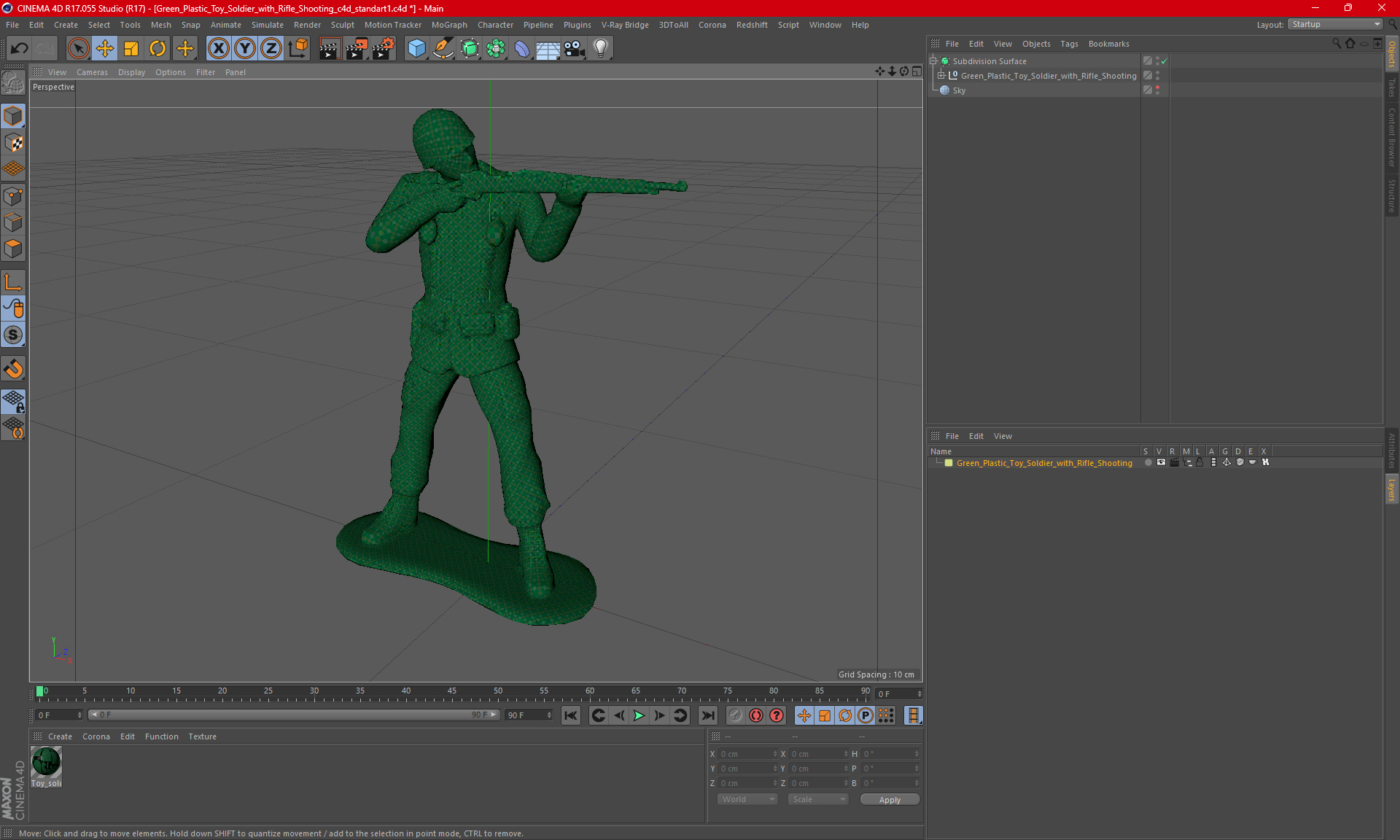Screen dimensions: 1400x840
Task: Toggle Subdivision Surface enable checkmark
Action: (x=1164, y=61)
